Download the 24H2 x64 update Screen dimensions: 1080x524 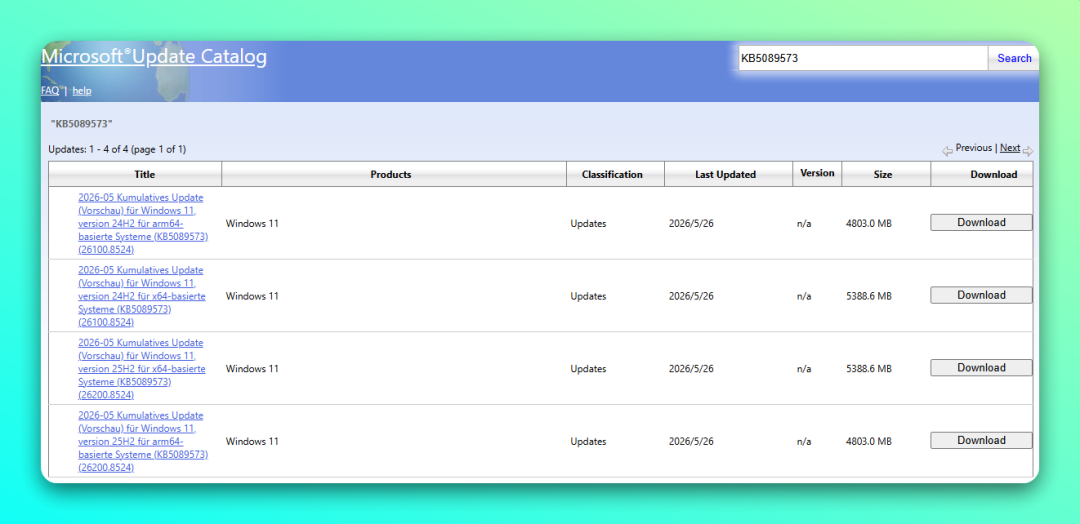(981, 295)
